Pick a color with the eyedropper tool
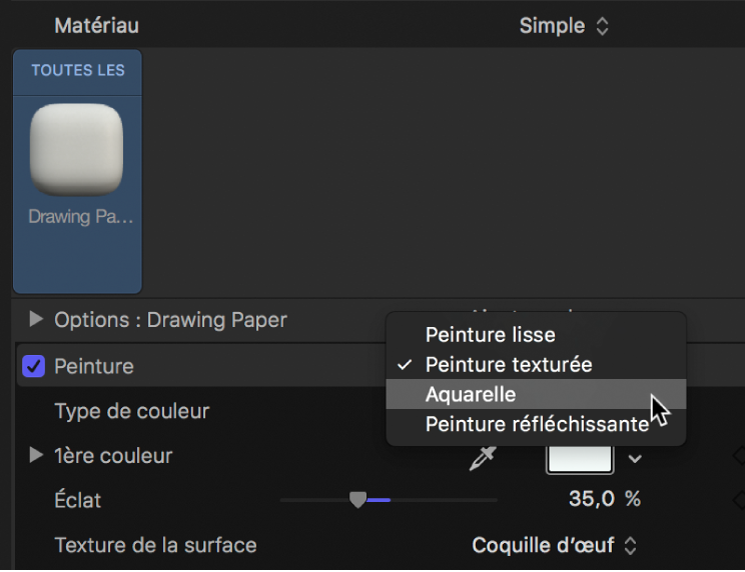 click(x=482, y=458)
